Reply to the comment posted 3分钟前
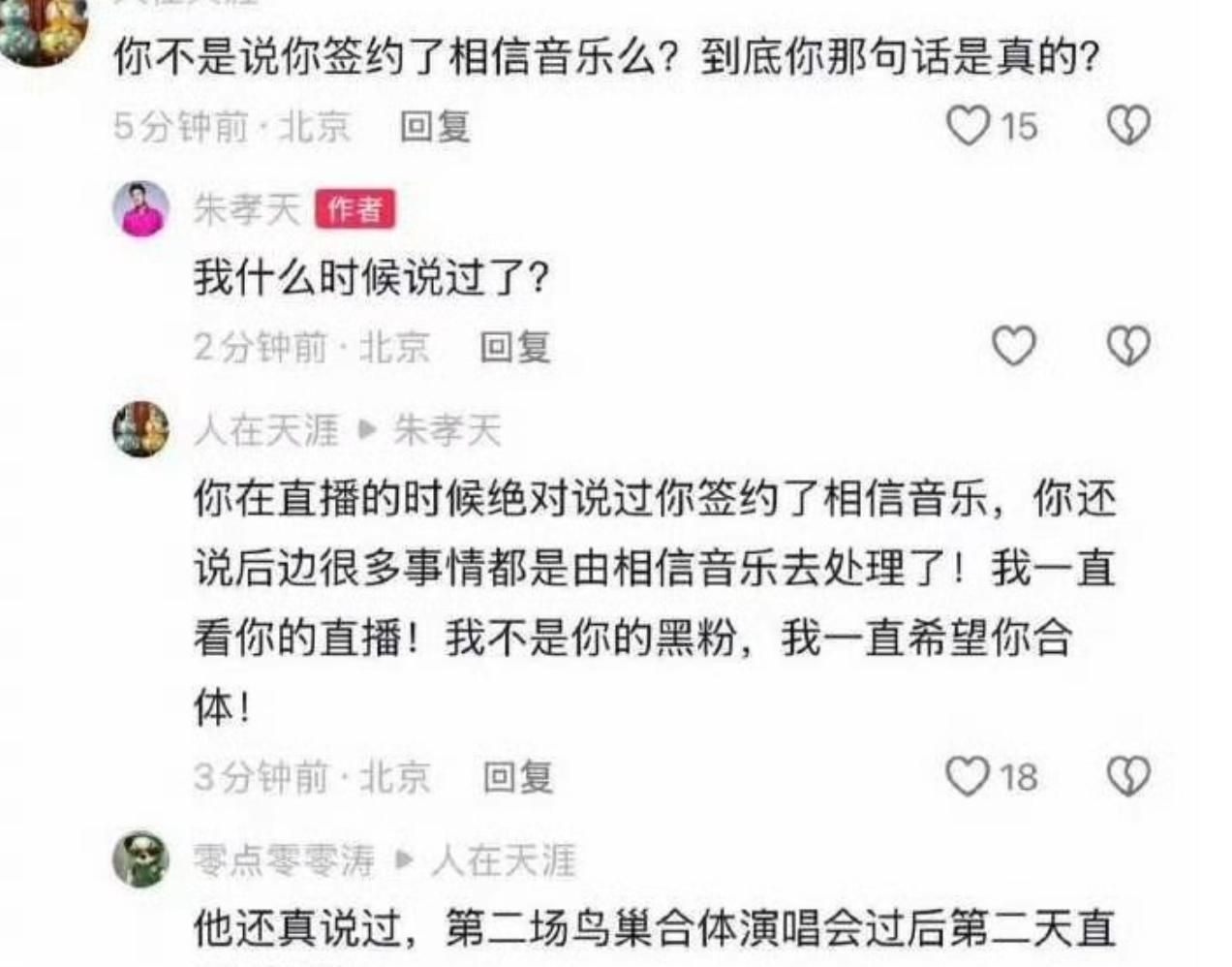Screen dimensions: 1232x967 [518, 777]
